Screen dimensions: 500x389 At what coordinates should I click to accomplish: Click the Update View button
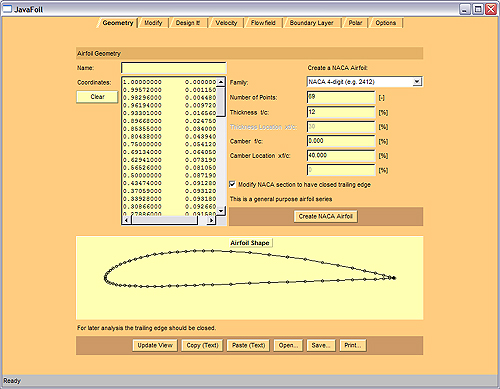[155, 345]
